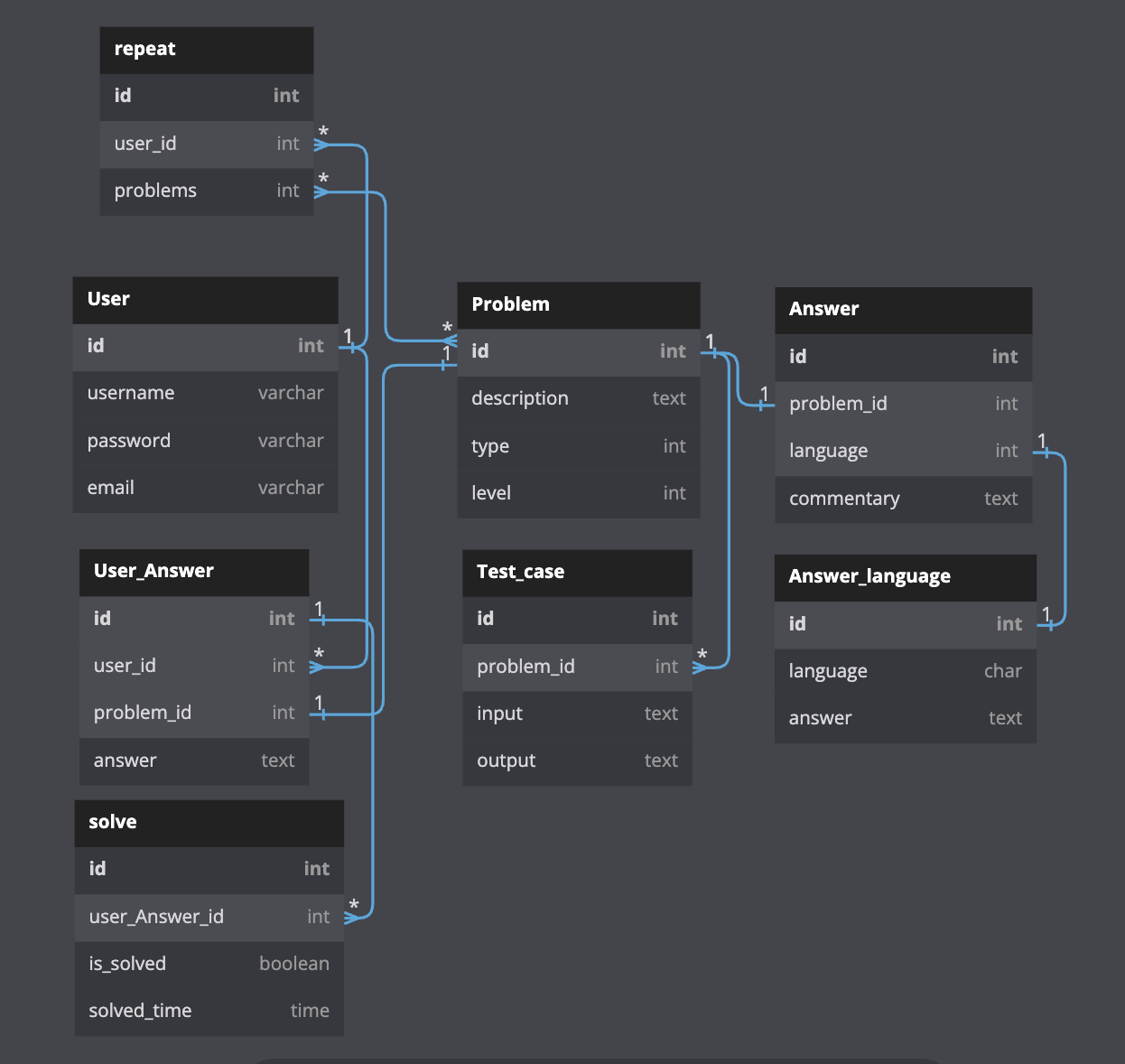
Task: Click relation endpoint at Answer problem_id
Action: click(765, 405)
